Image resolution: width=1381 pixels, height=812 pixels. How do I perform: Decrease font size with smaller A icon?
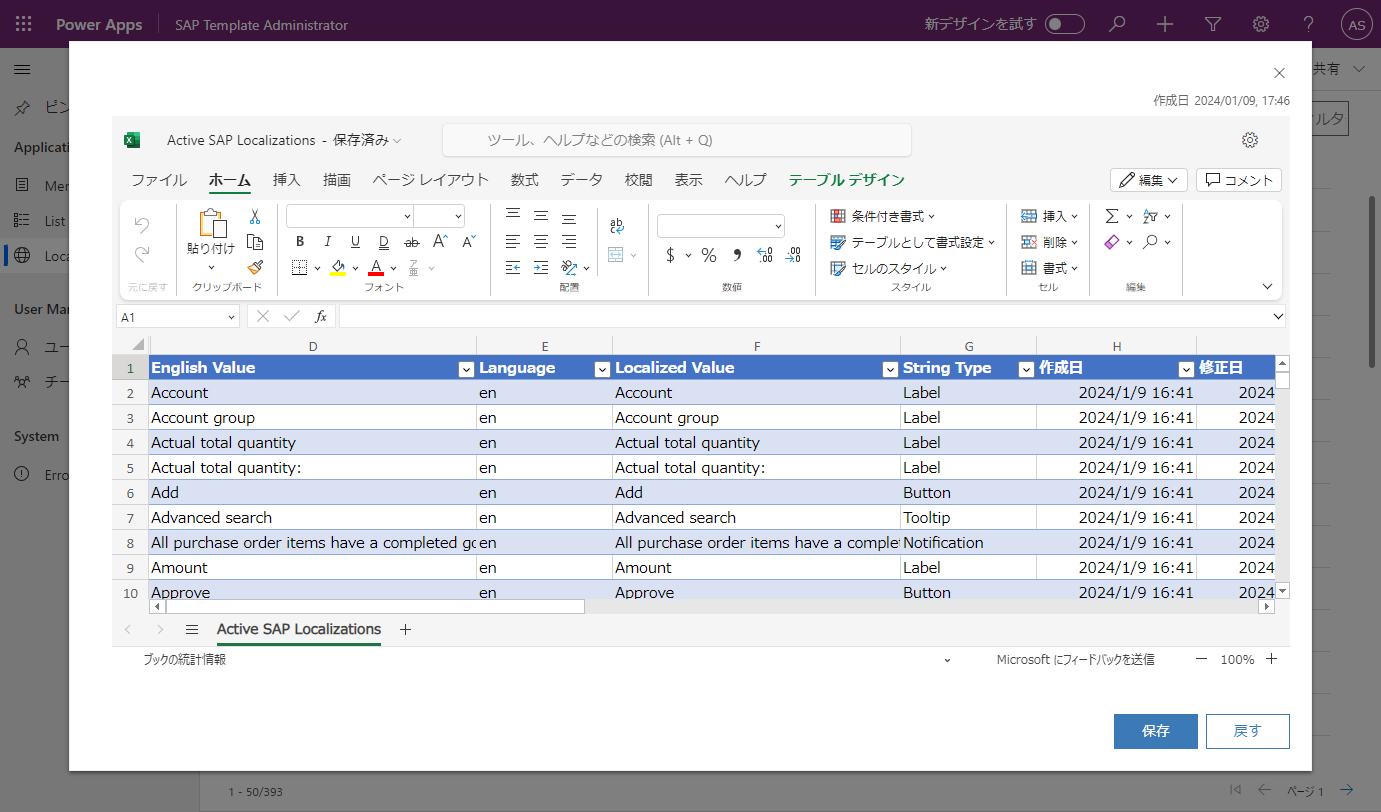469,241
